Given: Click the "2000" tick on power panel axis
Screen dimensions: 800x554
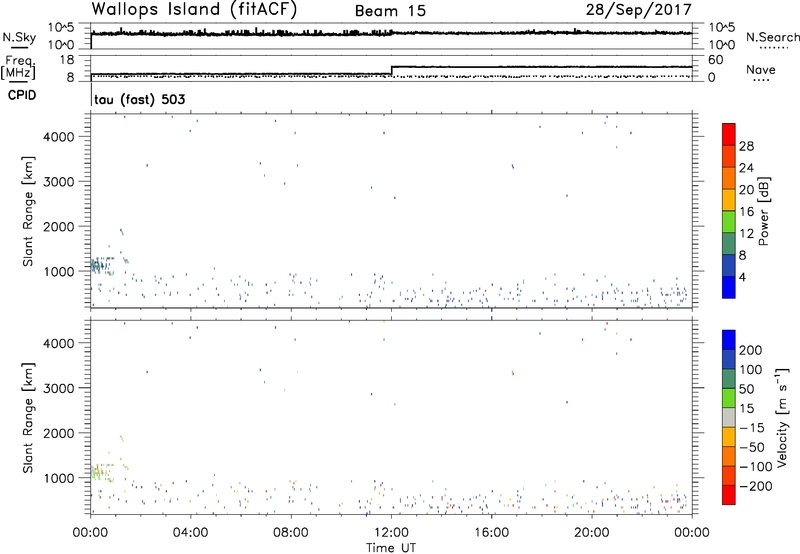Looking at the screenshot, I should (x=59, y=226).
